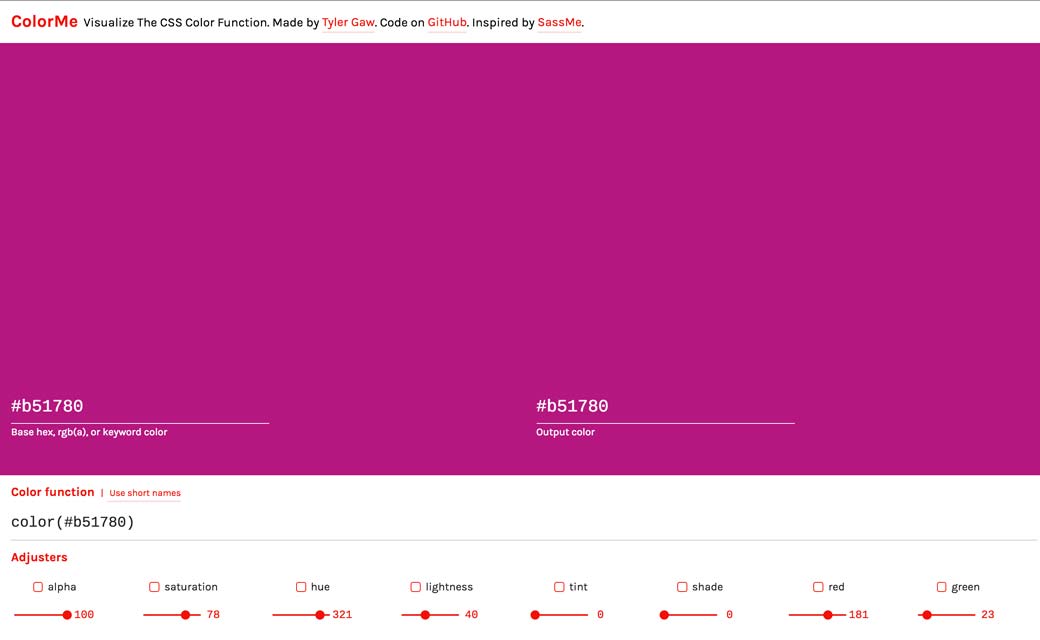This screenshot has width=1040, height=640.
Task: Click the ColorMe site title
Action: tap(44, 21)
